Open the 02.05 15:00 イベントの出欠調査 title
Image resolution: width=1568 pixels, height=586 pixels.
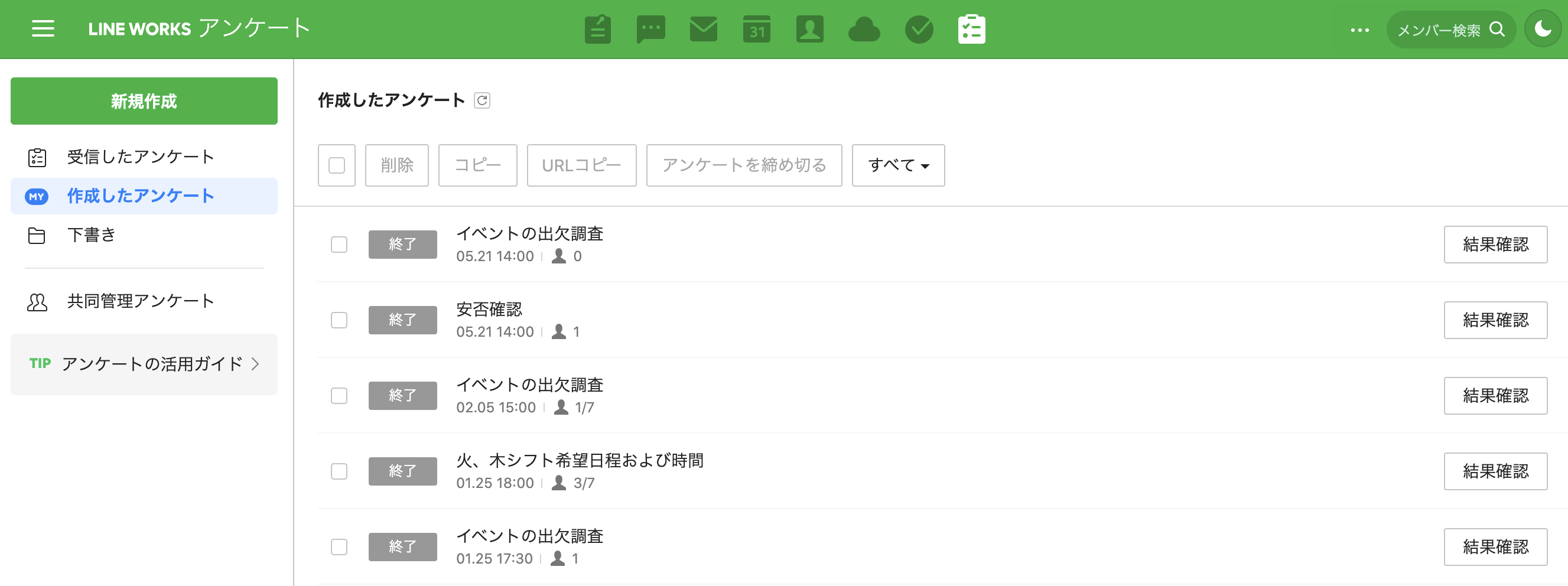pos(529,385)
